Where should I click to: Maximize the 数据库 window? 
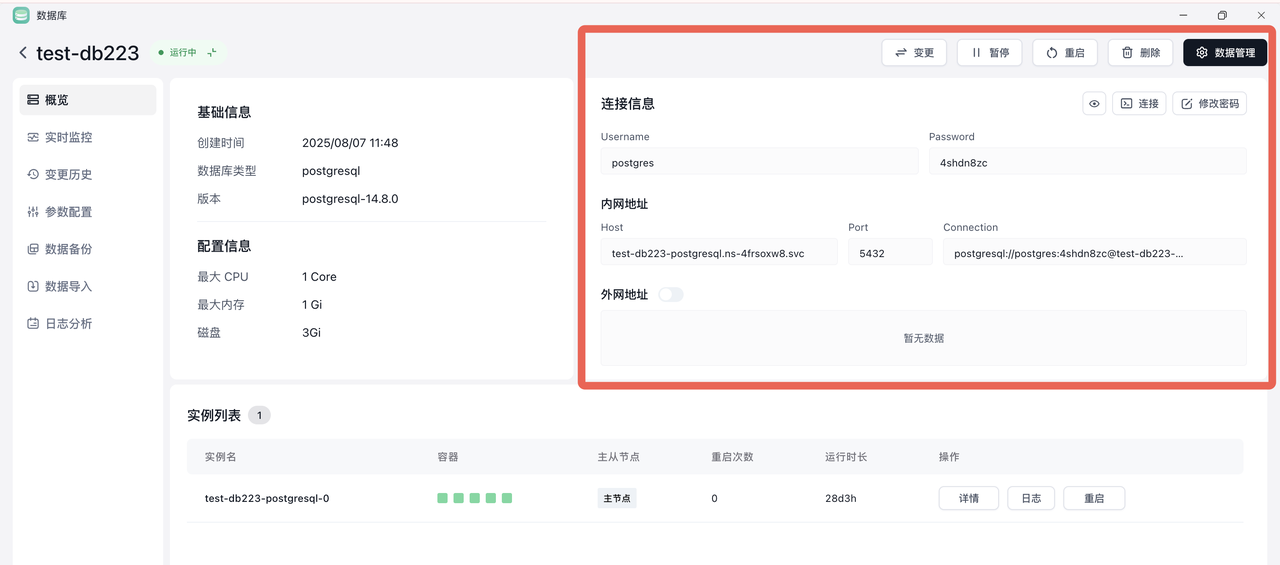click(1222, 15)
